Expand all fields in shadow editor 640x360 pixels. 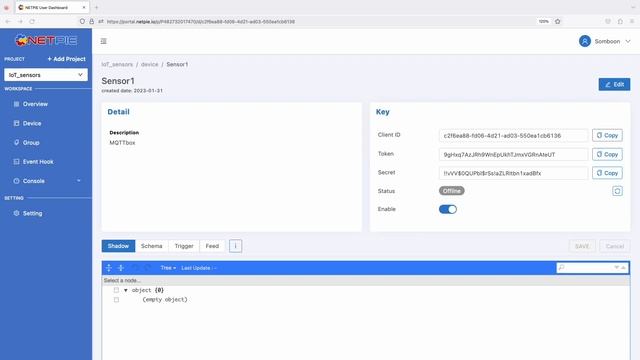pyautogui.click(x=109, y=268)
